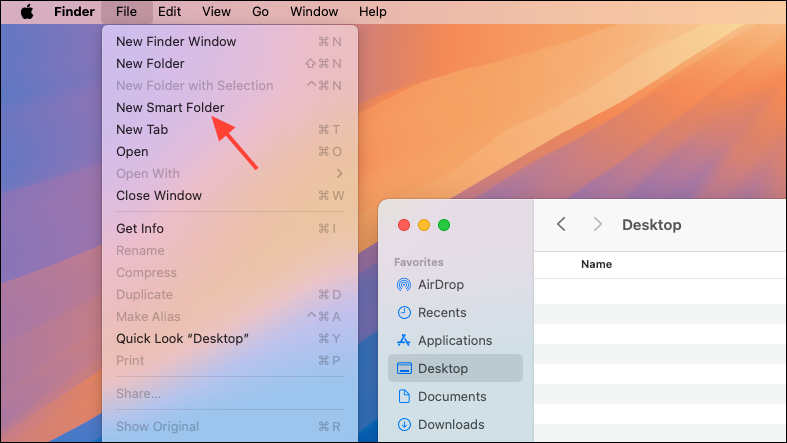Open the Apple menu
The image size is (787, 443).
[x=27, y=12]
